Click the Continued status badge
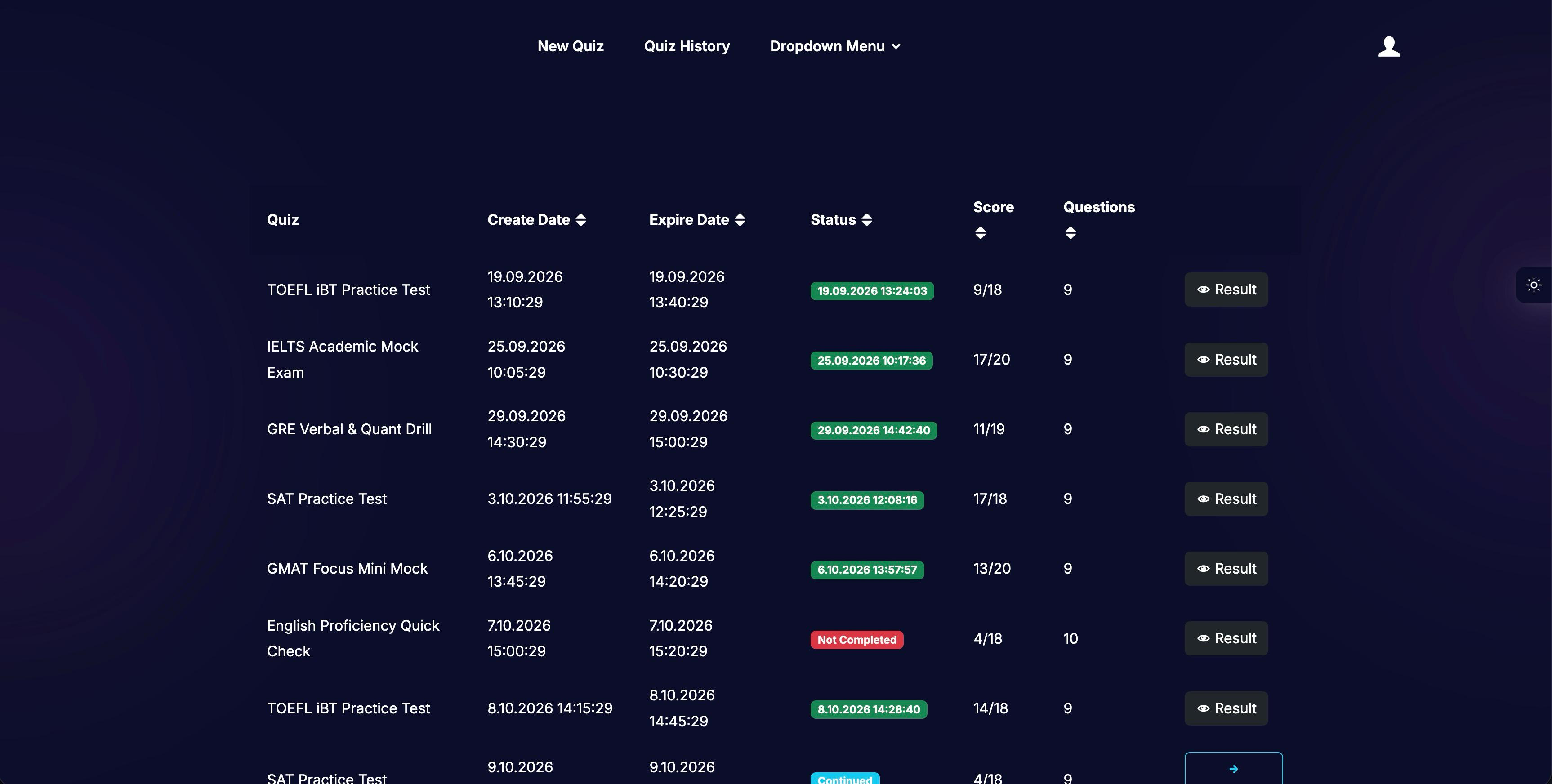 click(845, 779)
